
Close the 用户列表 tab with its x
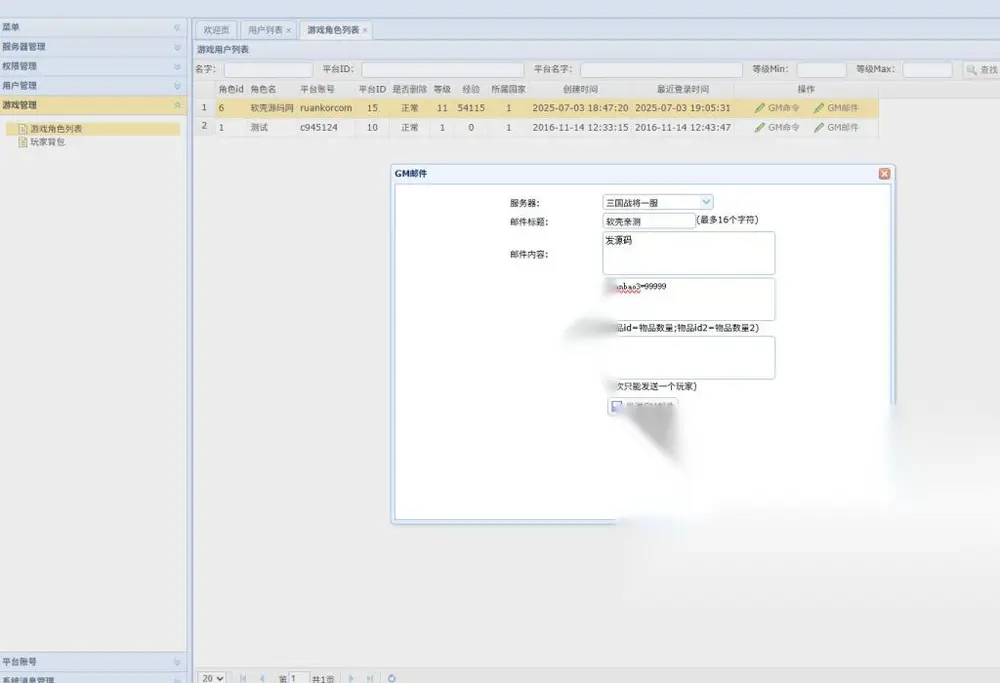click(x=288, y=31)
